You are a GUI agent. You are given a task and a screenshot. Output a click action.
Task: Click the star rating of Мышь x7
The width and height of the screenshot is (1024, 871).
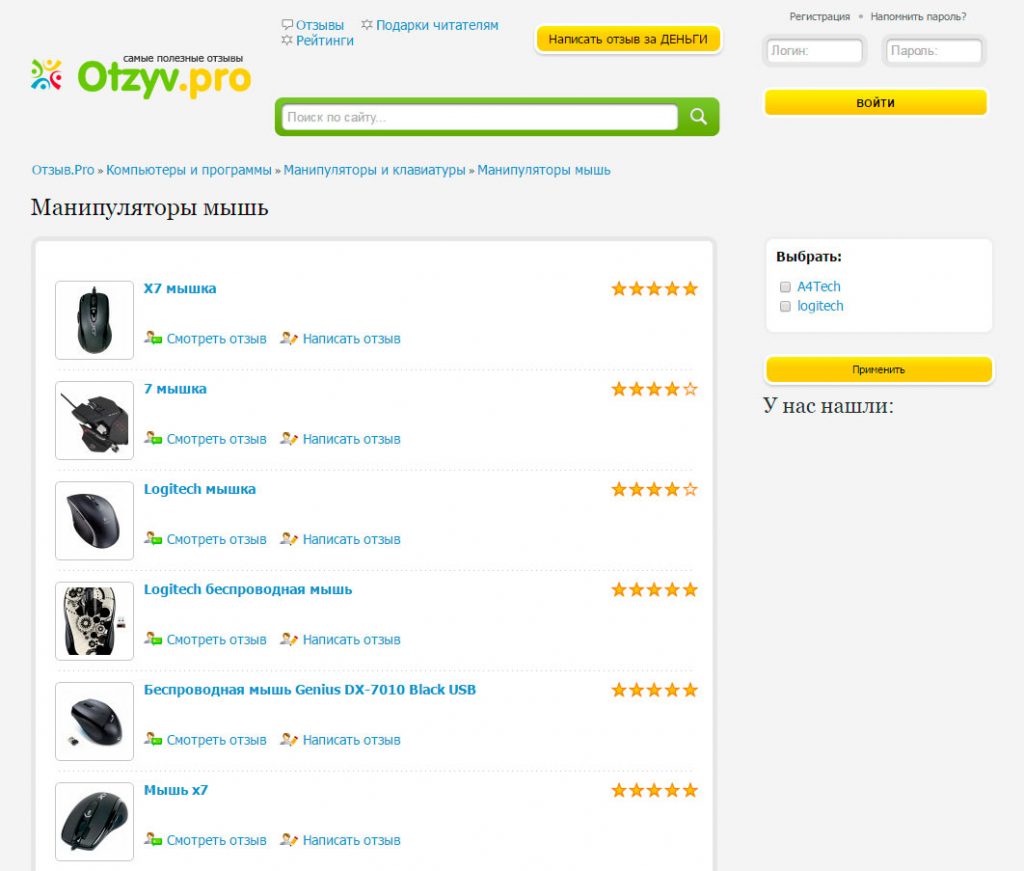pos(654,790)
